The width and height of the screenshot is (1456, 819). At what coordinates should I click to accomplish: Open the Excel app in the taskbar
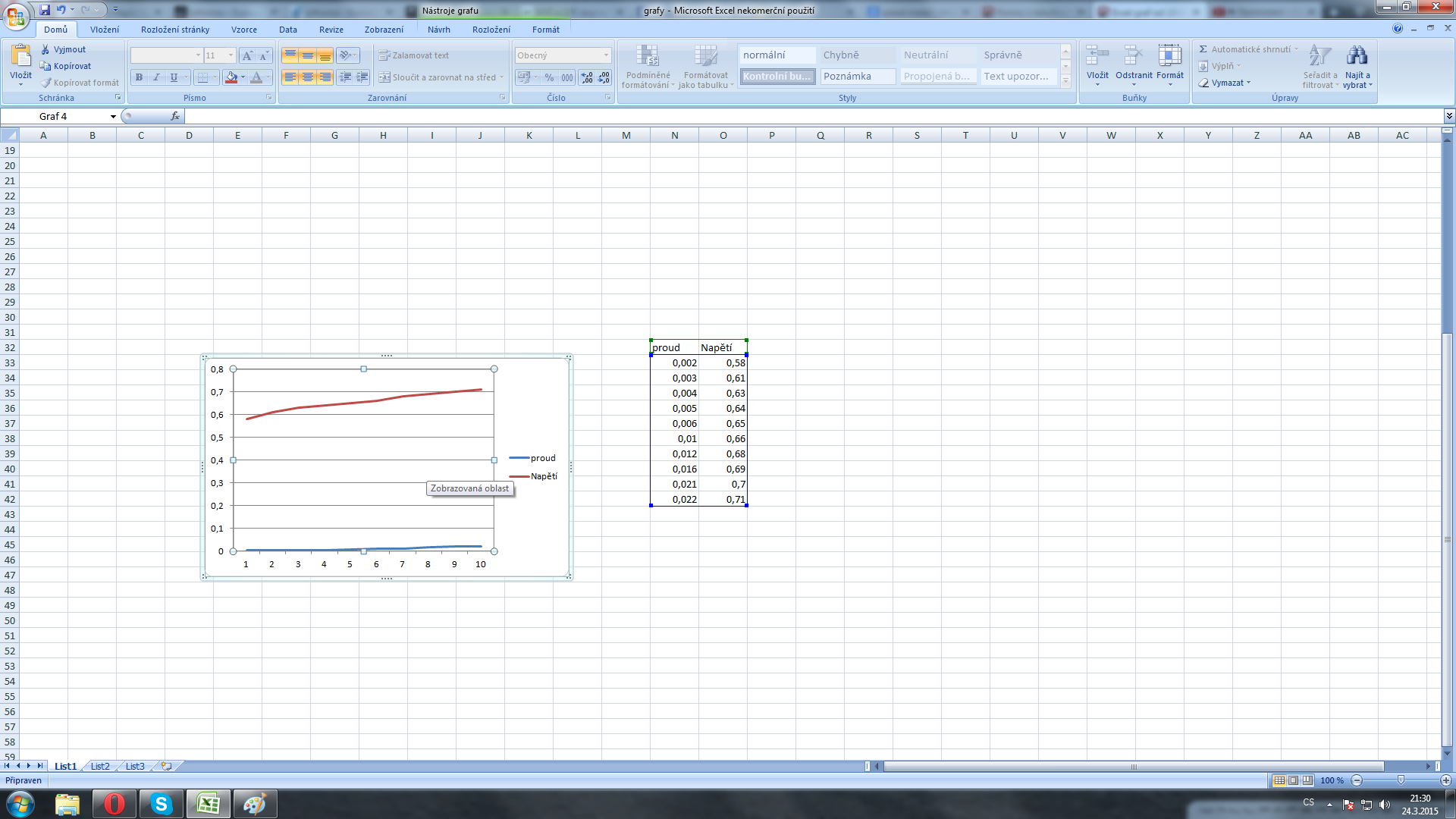click(209, 804)
